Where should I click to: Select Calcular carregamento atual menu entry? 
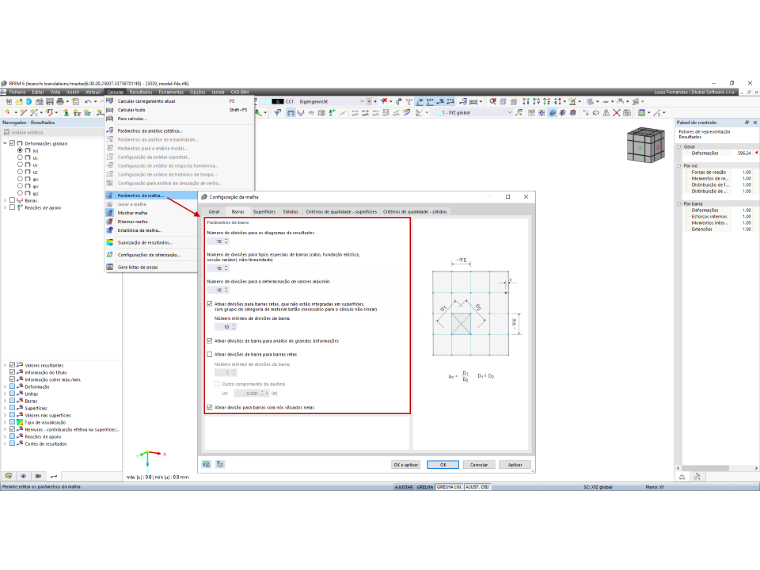(x=179, y=101)
